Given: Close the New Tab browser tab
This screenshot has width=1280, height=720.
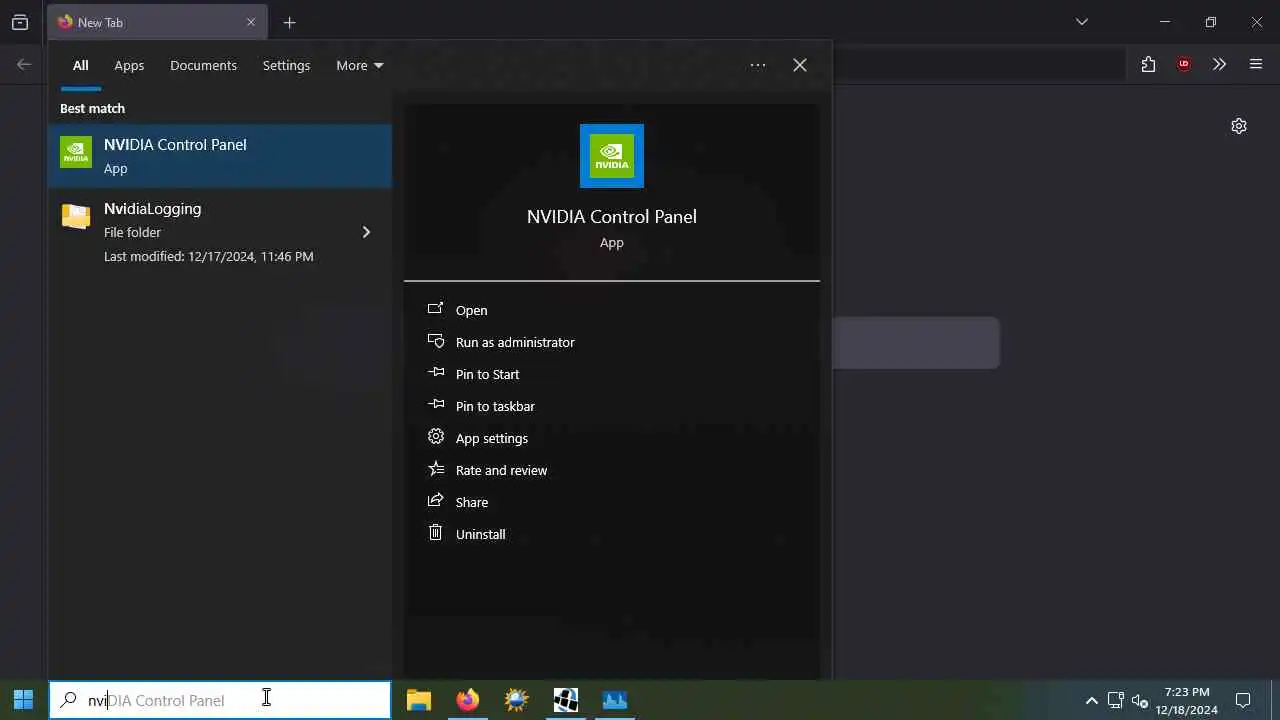Looking at the screenshot, I should click(x=251, y=22).
